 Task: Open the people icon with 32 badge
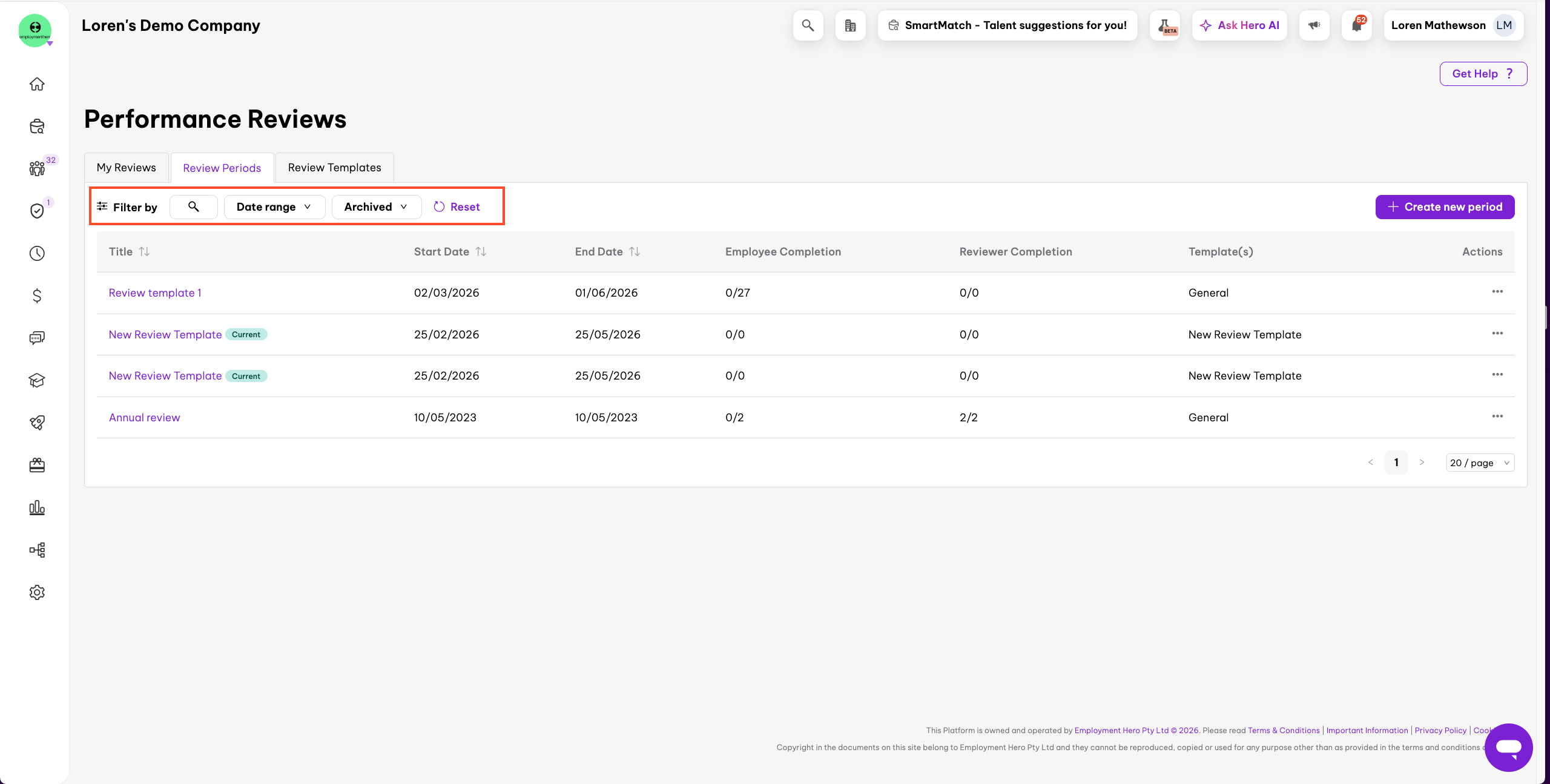37,168
